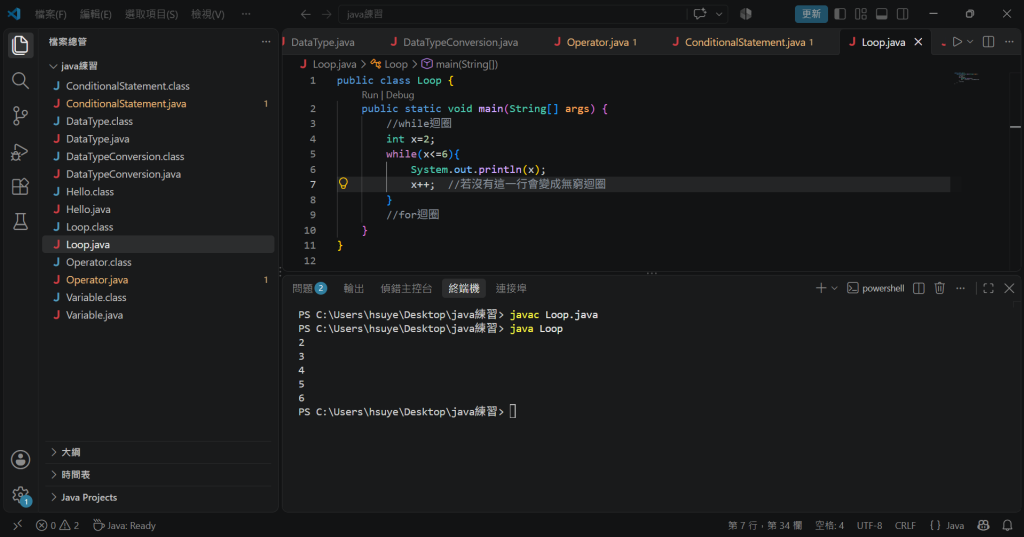Toggle bottom panel visibility

tap(882, 14)
